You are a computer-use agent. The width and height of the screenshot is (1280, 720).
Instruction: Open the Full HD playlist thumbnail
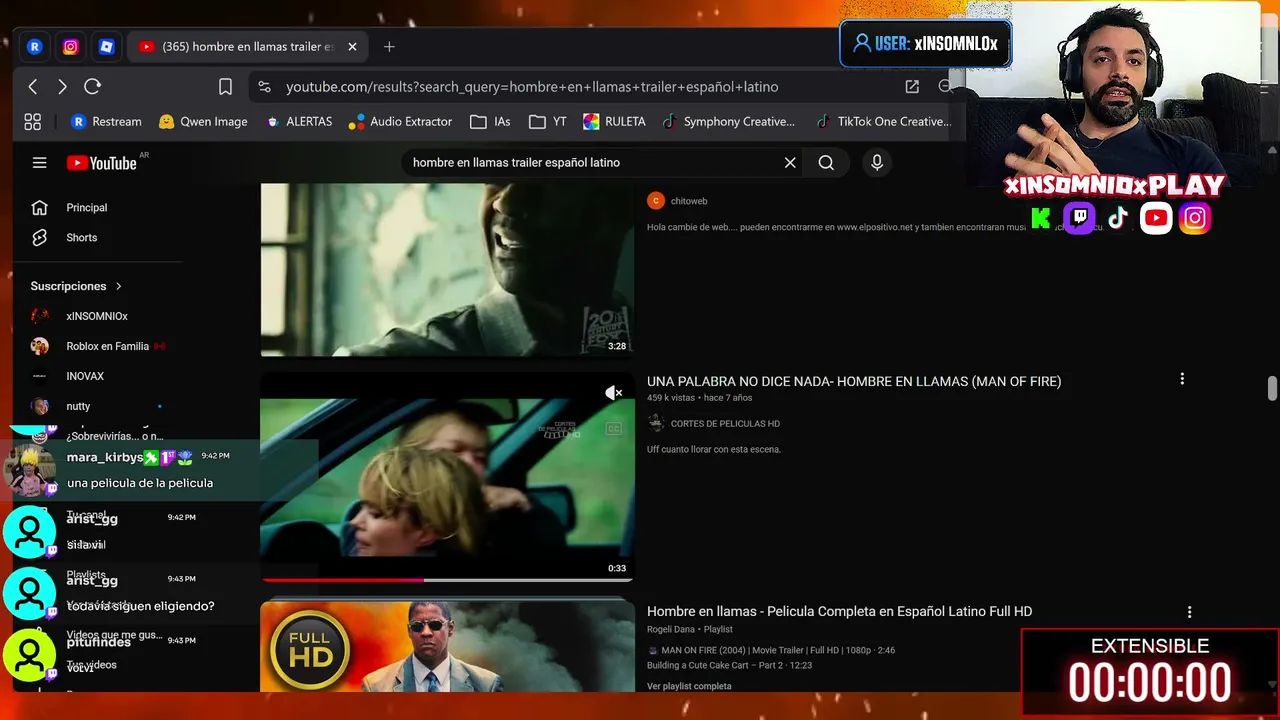pyautogui.click(x=447, y=646)
